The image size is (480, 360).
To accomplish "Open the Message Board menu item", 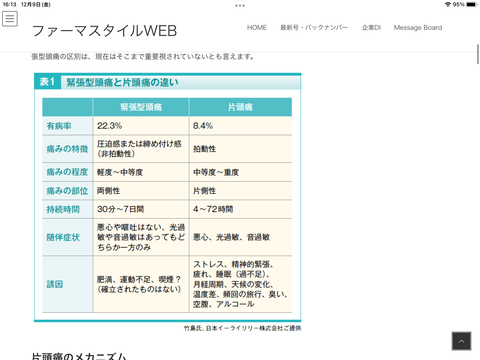I will tap(418, 28).
